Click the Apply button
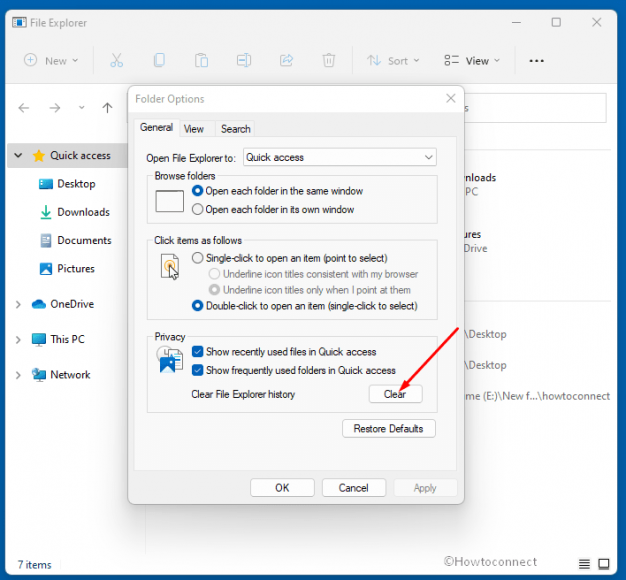 tap(425, 488)
